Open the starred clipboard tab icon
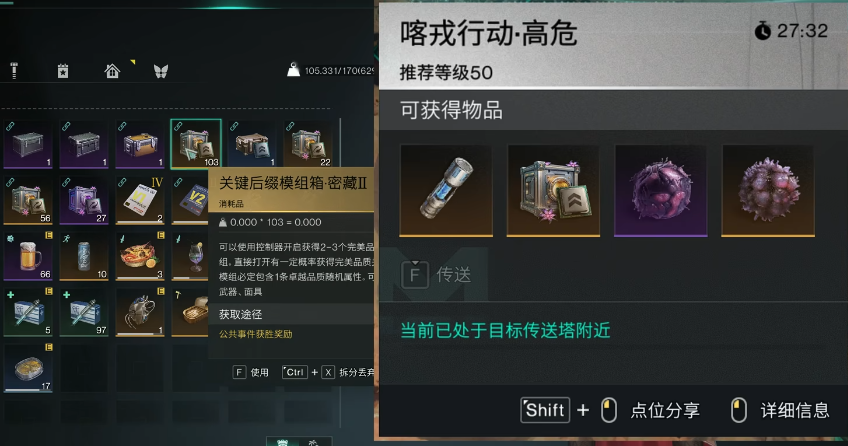The image size is (848, 446). (x=63, y=71)
